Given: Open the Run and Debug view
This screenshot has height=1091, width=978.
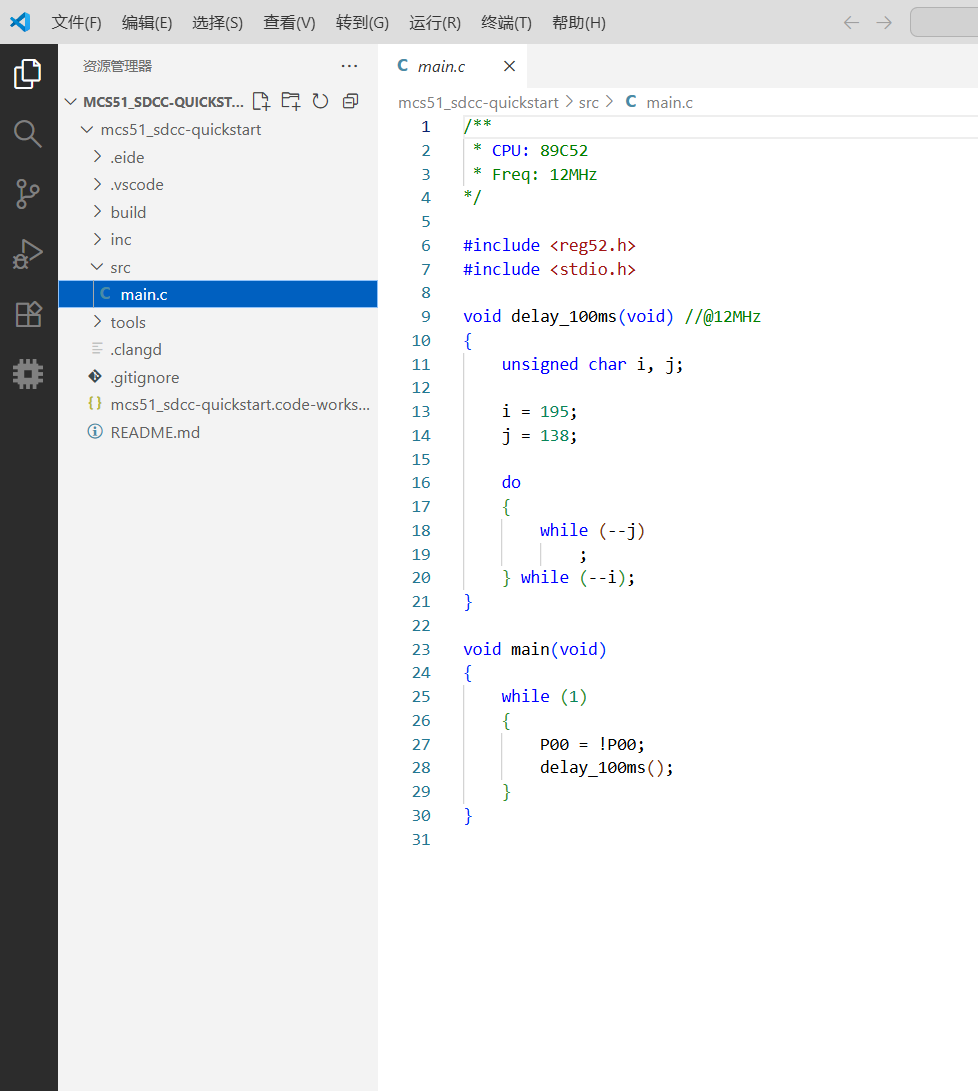Looking at the screenshot, I should [x=28, y=254].
